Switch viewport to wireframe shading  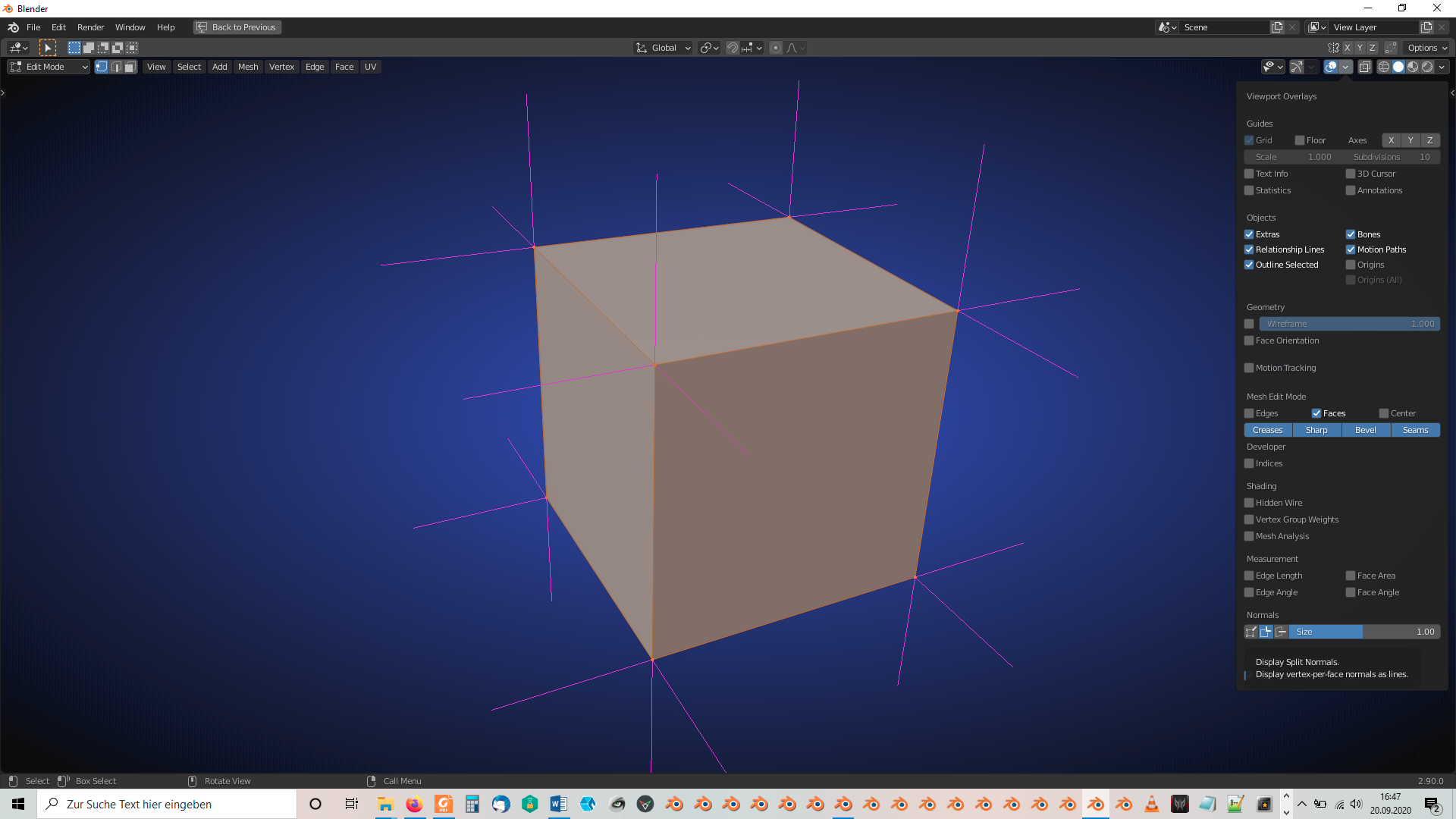(1382, 67)
